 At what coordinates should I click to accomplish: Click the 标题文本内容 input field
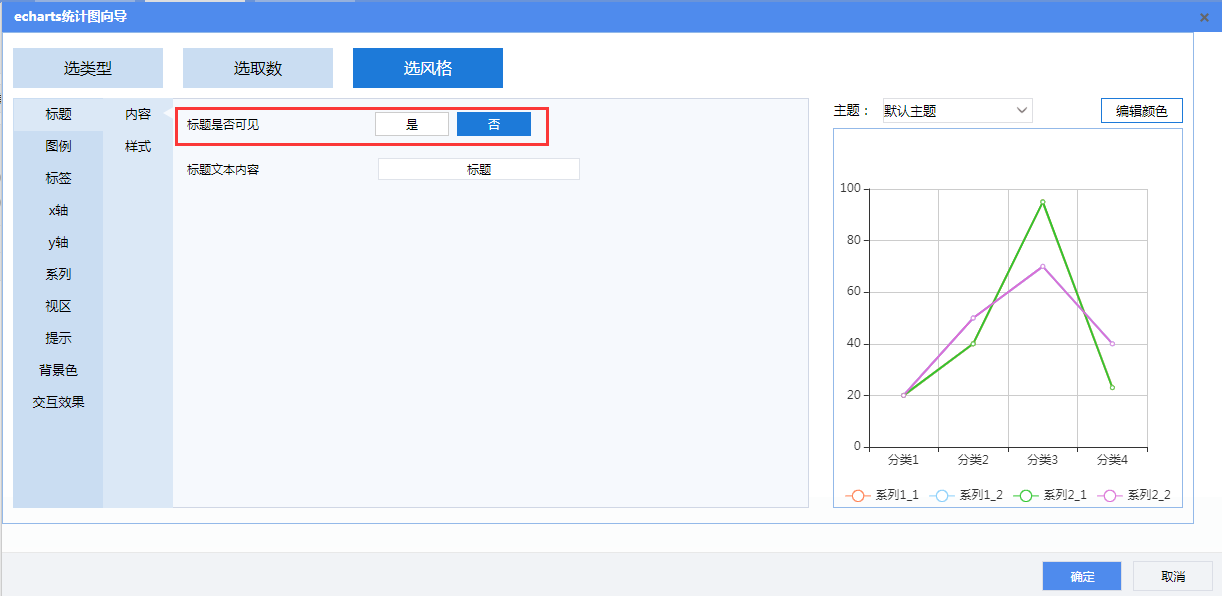pos(479,170)
